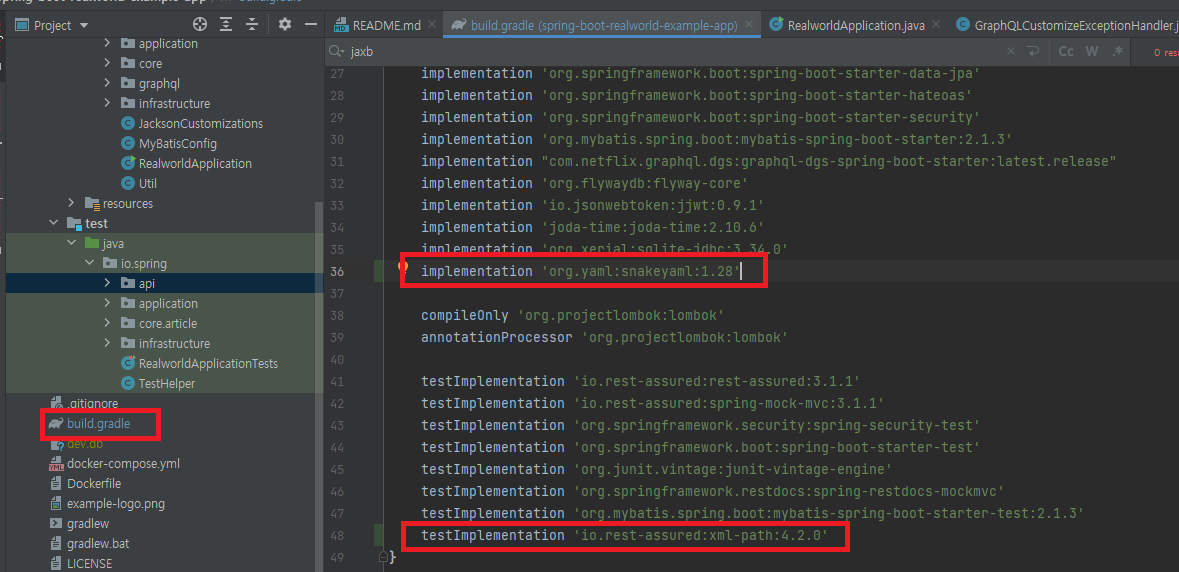Click the Dockerfile file icon
The height and width of the screenshot is (572, 1179).
[x=56, y=483]
